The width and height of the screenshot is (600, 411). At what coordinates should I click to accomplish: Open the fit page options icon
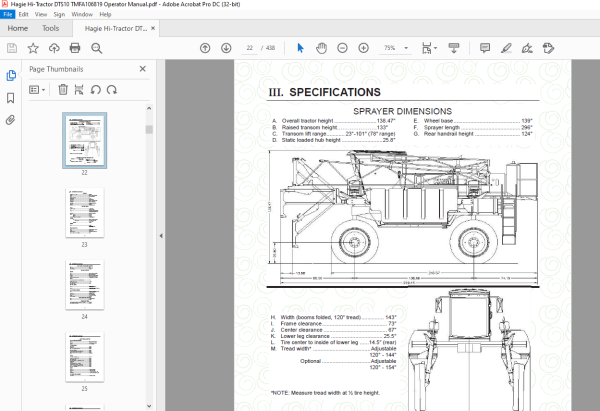427,48
